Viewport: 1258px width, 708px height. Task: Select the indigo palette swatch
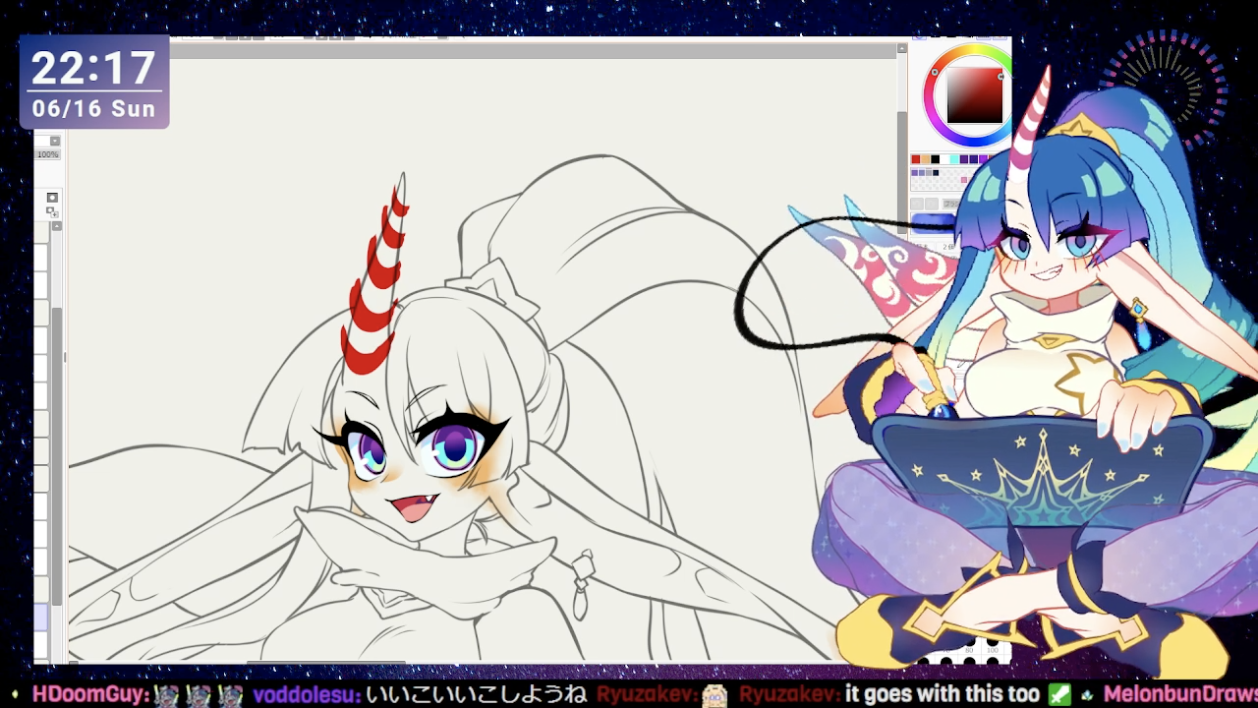click(974, 159)
